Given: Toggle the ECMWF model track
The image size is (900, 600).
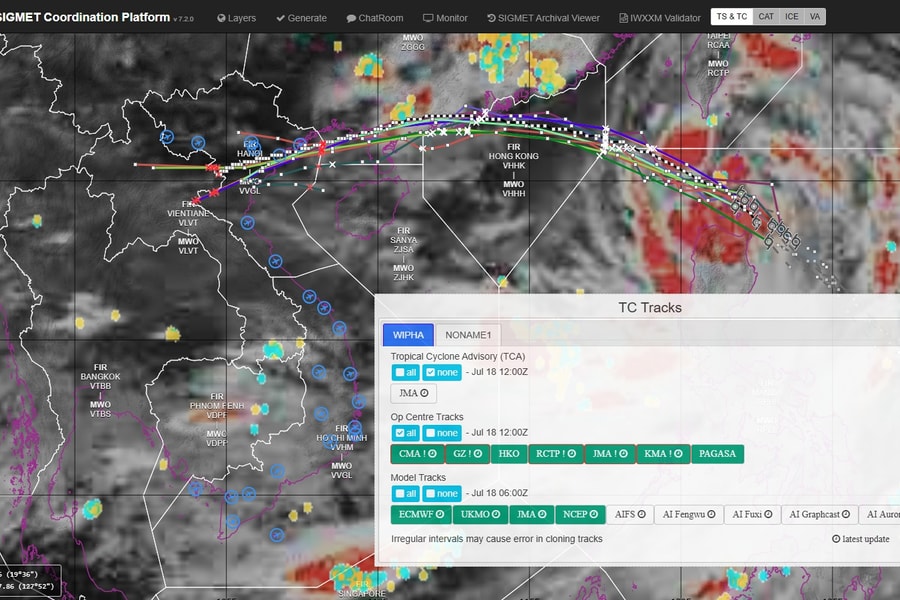Looking at the screenshot, I should pos(420,515).
